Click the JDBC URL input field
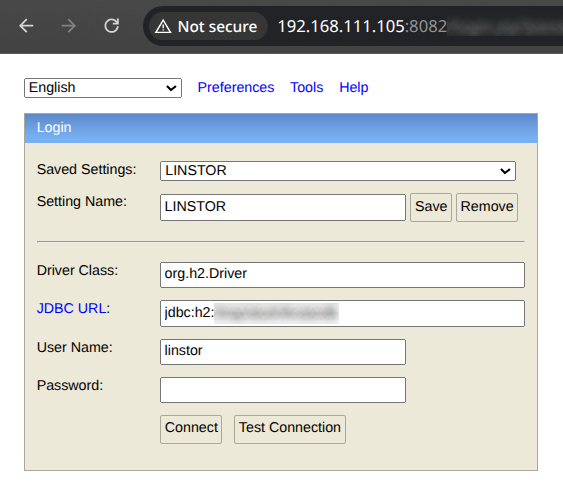 click(342, 313)
